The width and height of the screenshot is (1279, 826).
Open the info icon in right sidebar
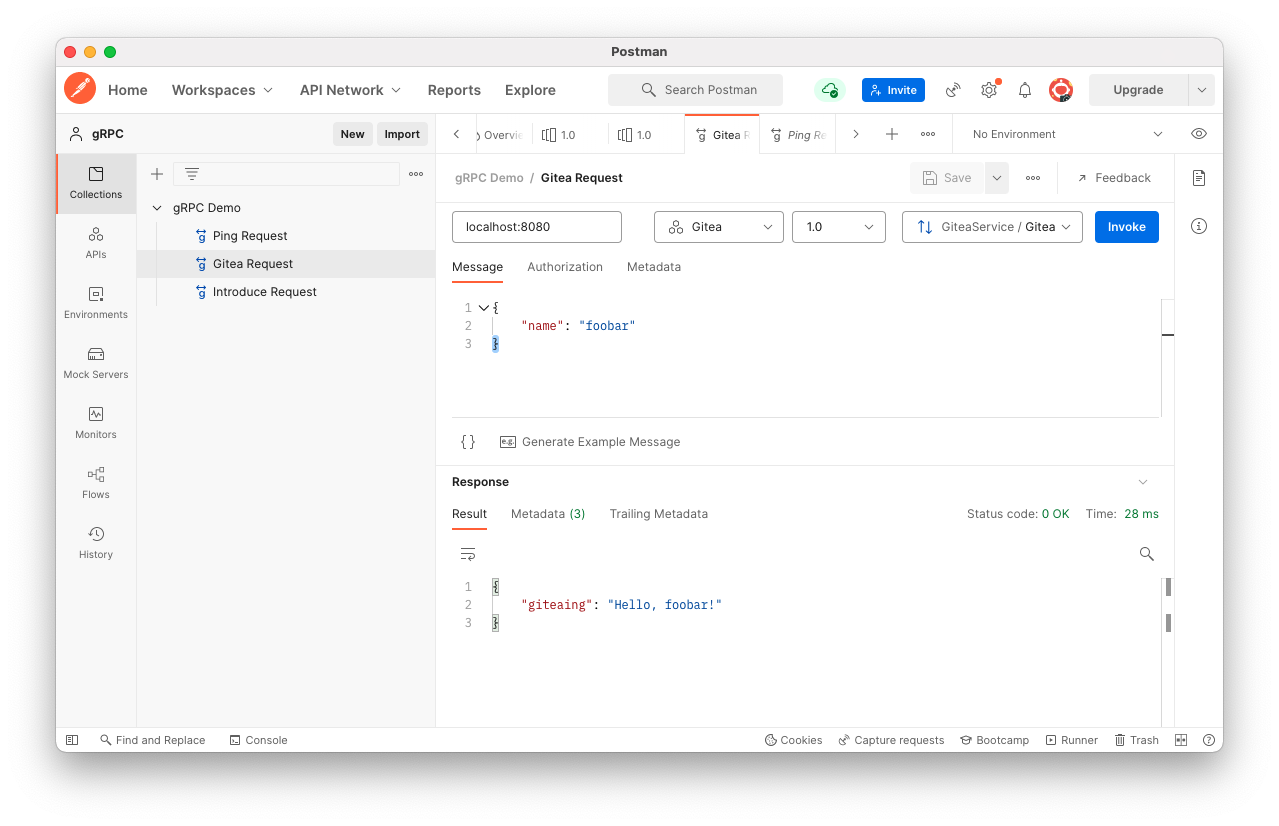(x=1199, y=226)
